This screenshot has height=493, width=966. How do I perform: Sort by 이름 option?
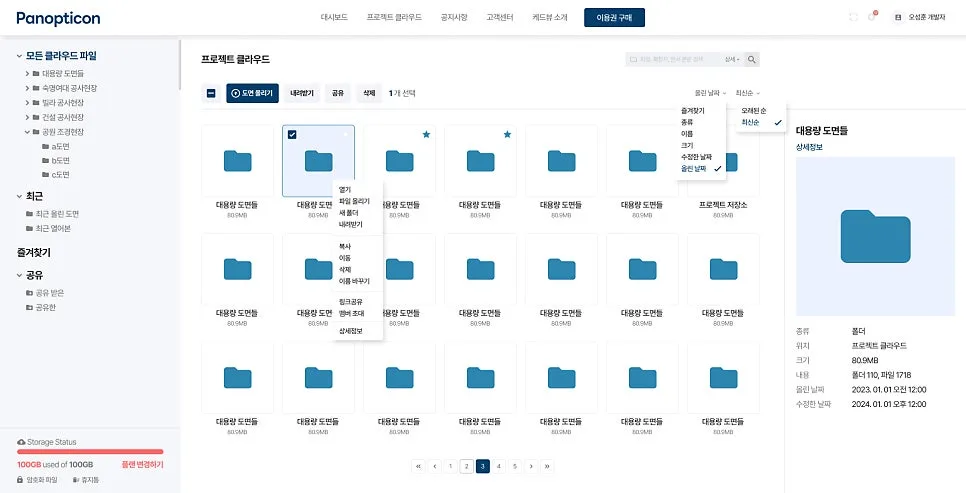point(687,134)
